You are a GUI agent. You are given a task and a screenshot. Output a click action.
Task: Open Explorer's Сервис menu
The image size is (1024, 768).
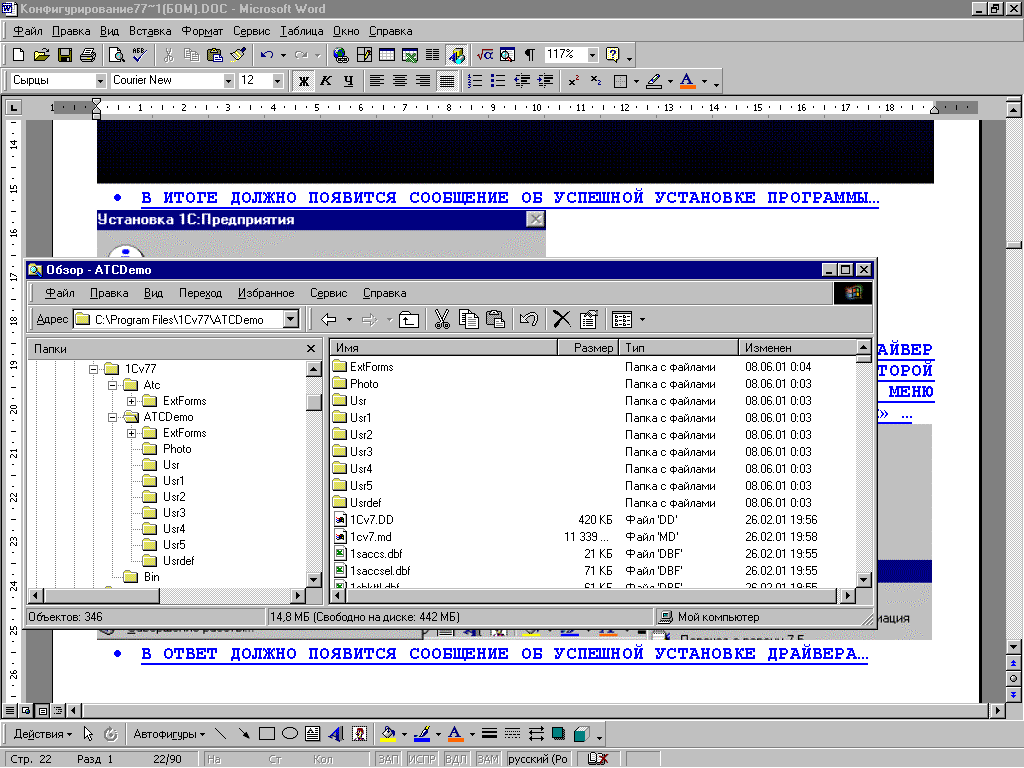click(328, 293)
